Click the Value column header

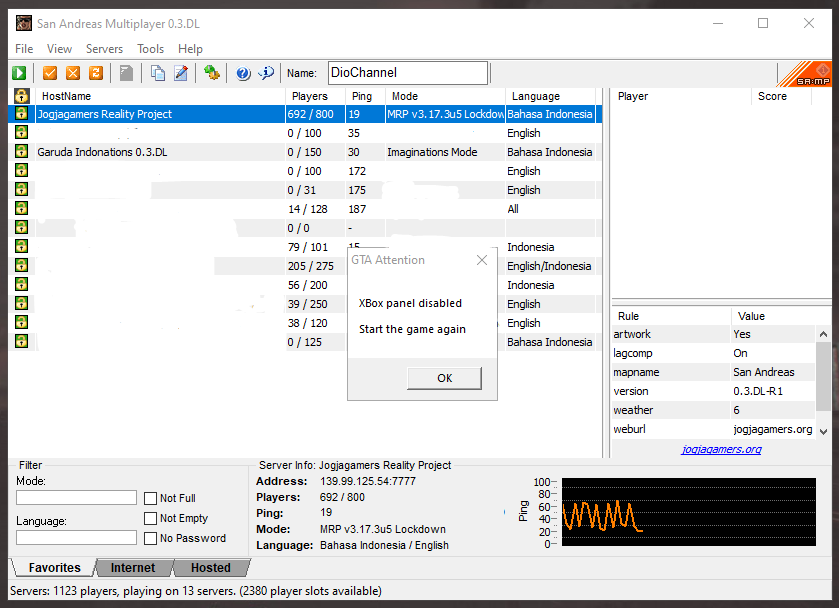(x=773, y=316)
